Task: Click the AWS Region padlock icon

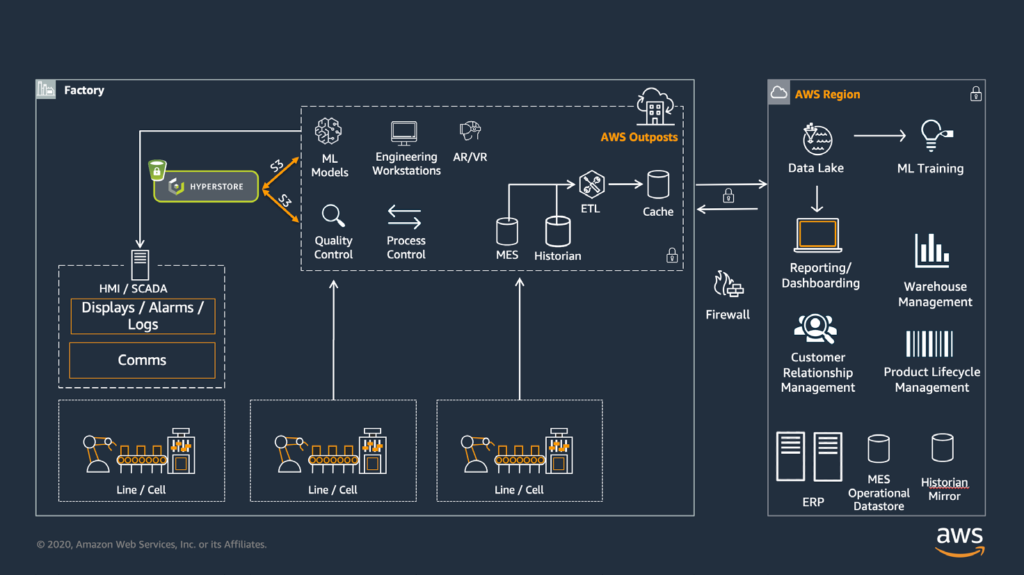Action: [976, 93]
